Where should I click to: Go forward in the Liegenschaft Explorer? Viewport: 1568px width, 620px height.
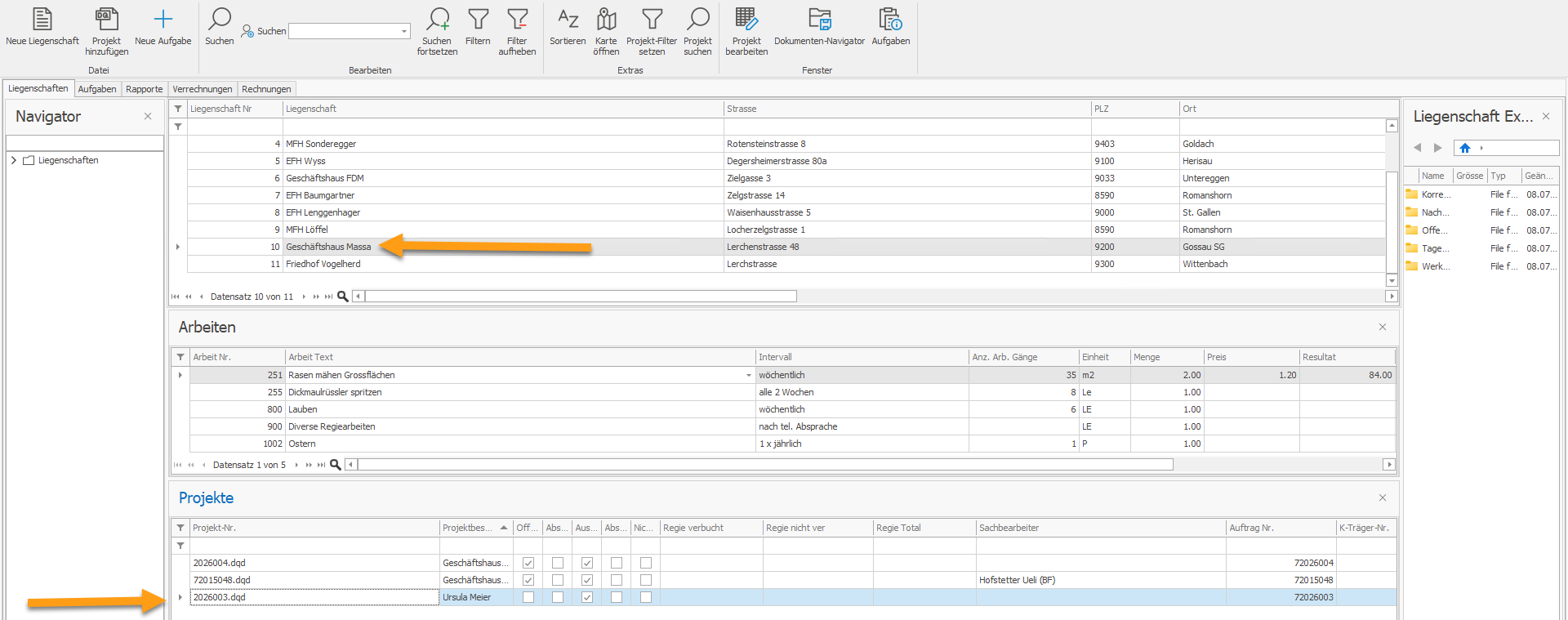coord(1438,148)
